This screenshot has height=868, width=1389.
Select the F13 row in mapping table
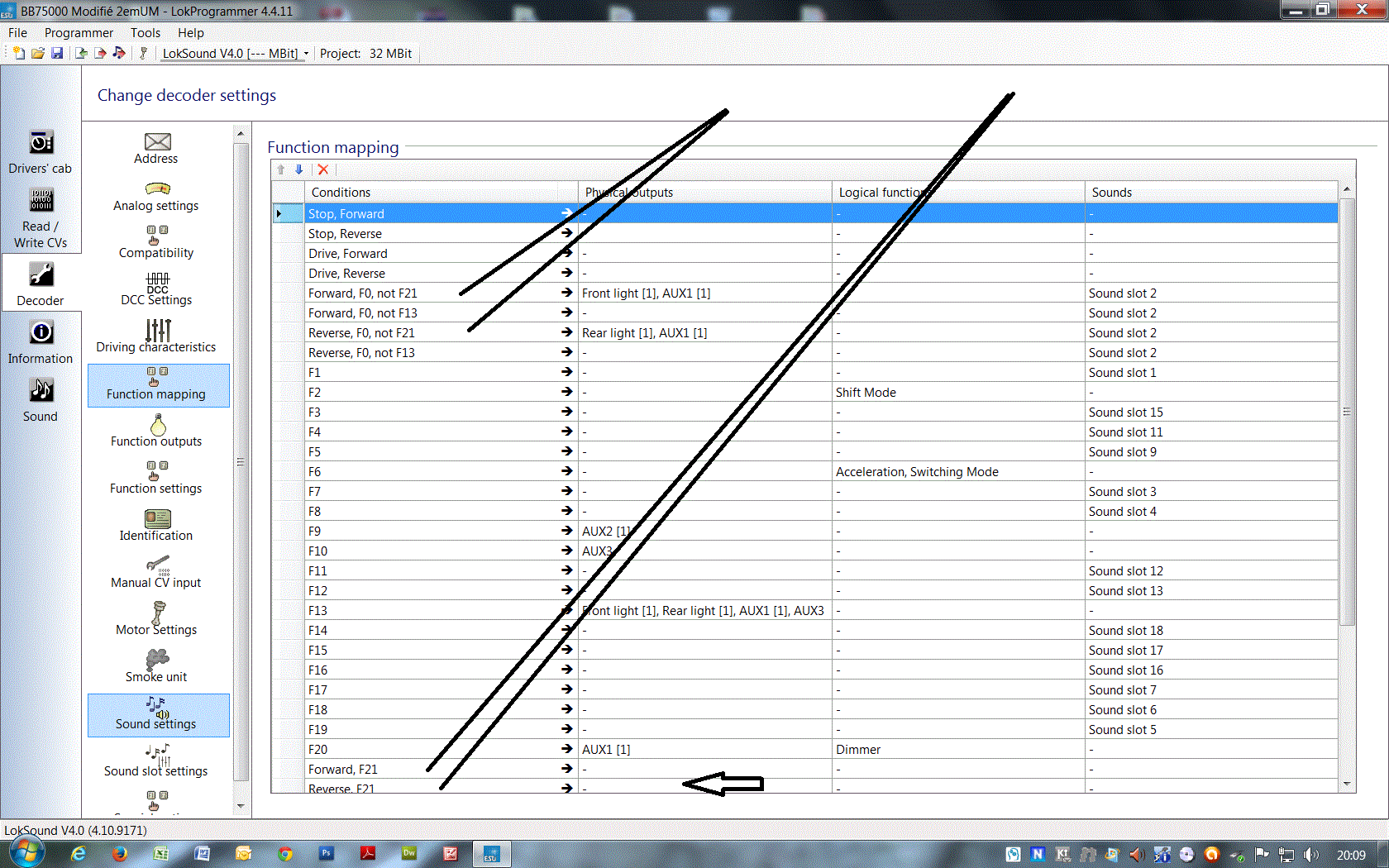(317, 611)
